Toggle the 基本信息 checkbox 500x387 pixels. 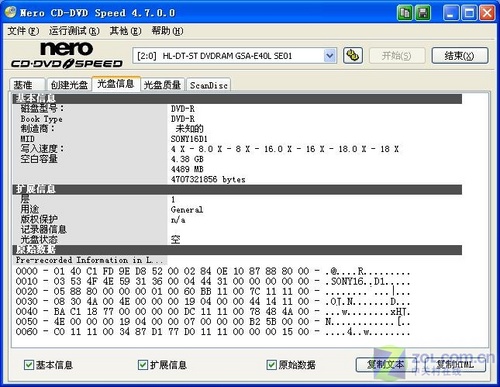pyautogui.click(x=28, y=365)
